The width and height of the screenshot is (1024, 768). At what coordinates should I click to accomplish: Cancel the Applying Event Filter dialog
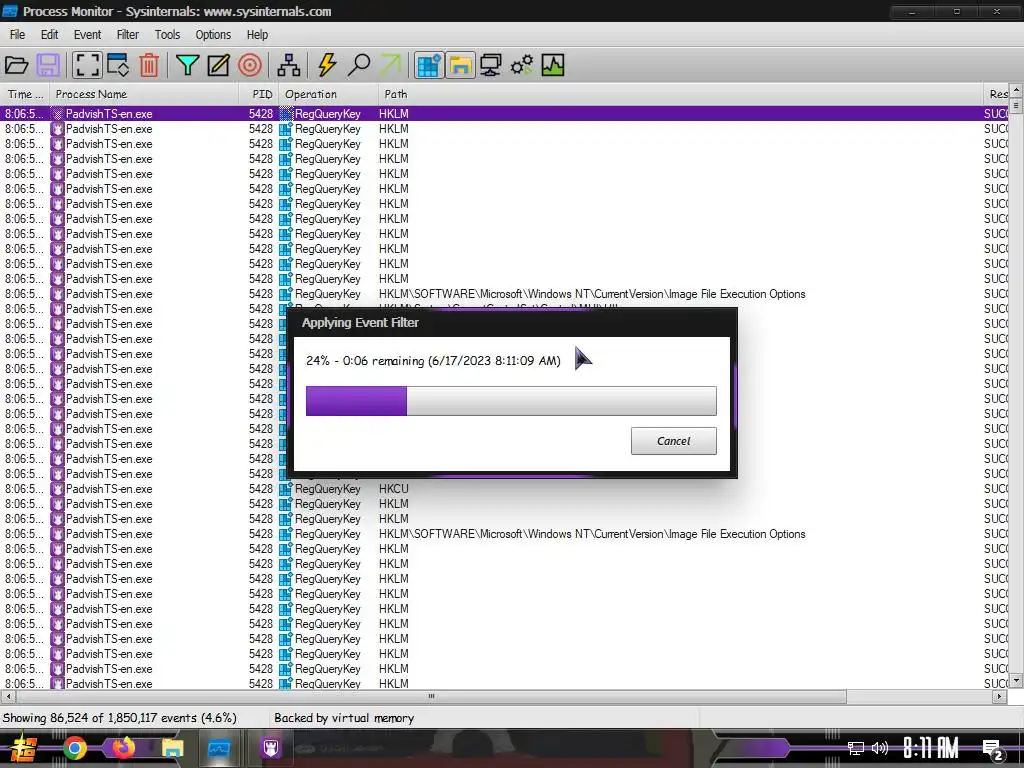673,441
